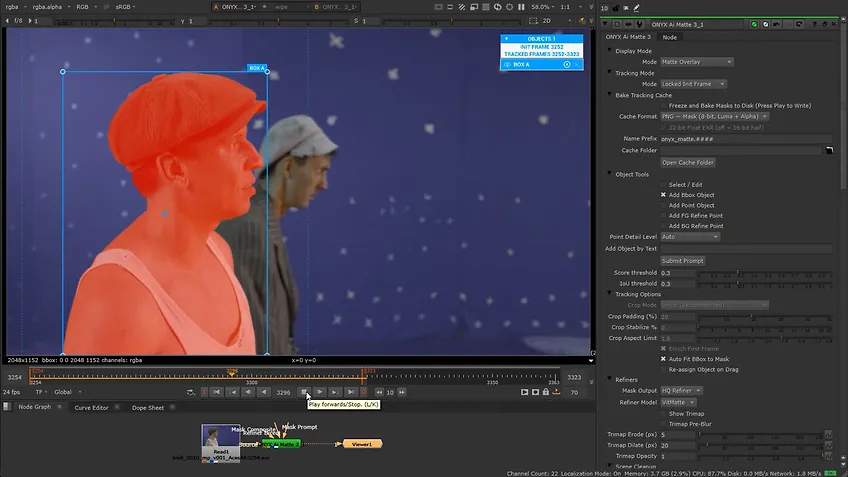Viewport: 848px width, 477px height.
Task: Enable Add FG Refine Point checkbox
Action: click(x=664, y=216)
